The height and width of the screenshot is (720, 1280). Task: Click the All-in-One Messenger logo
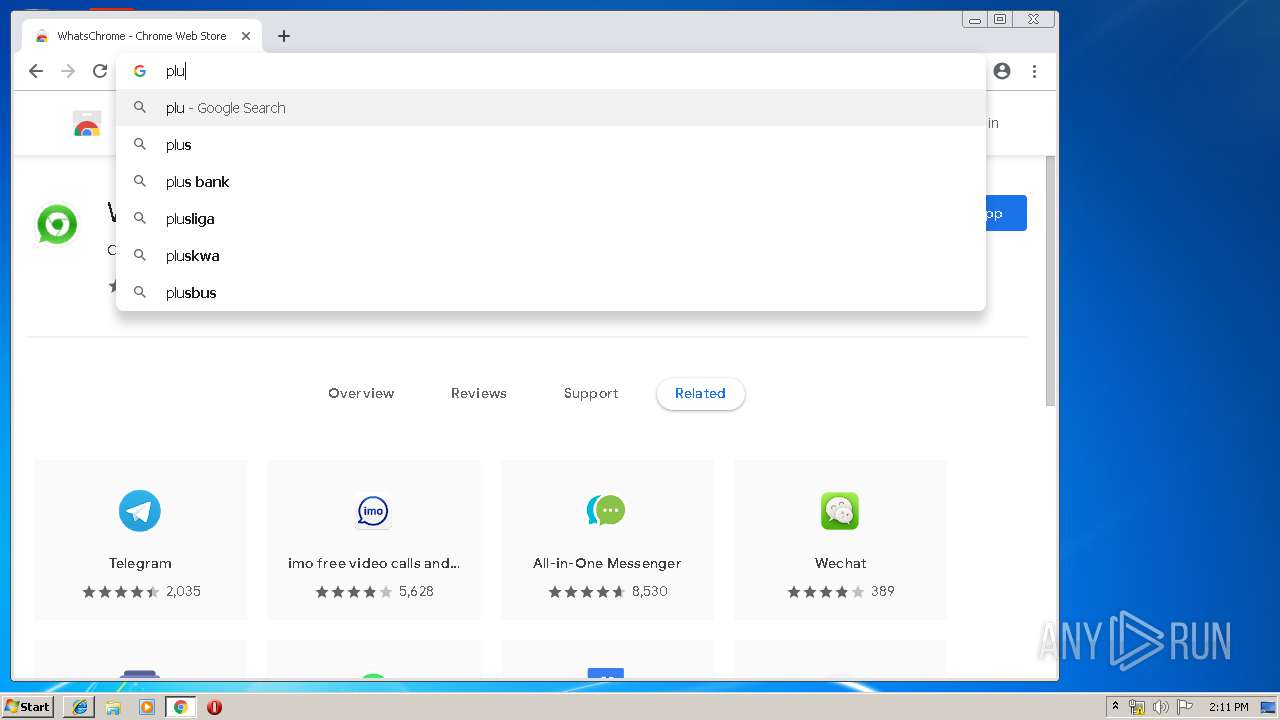coord(606,511)
